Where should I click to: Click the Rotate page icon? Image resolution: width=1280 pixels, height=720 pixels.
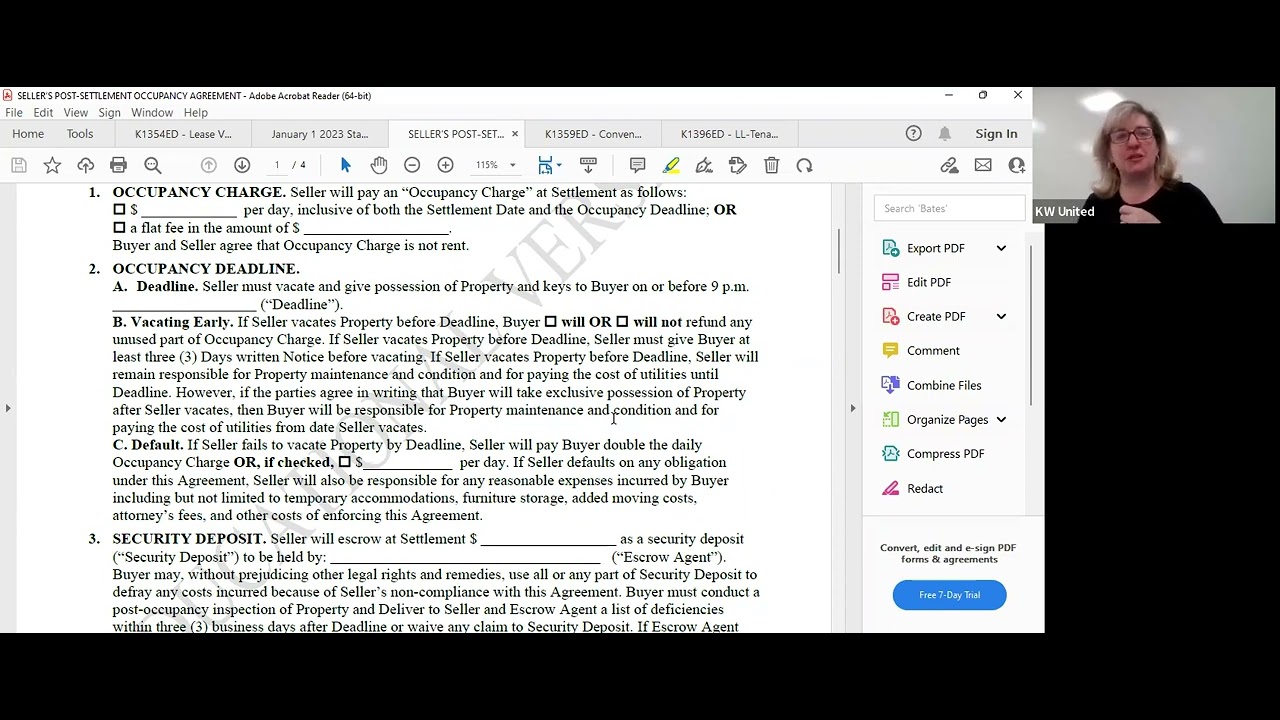[x=804, y=165]
